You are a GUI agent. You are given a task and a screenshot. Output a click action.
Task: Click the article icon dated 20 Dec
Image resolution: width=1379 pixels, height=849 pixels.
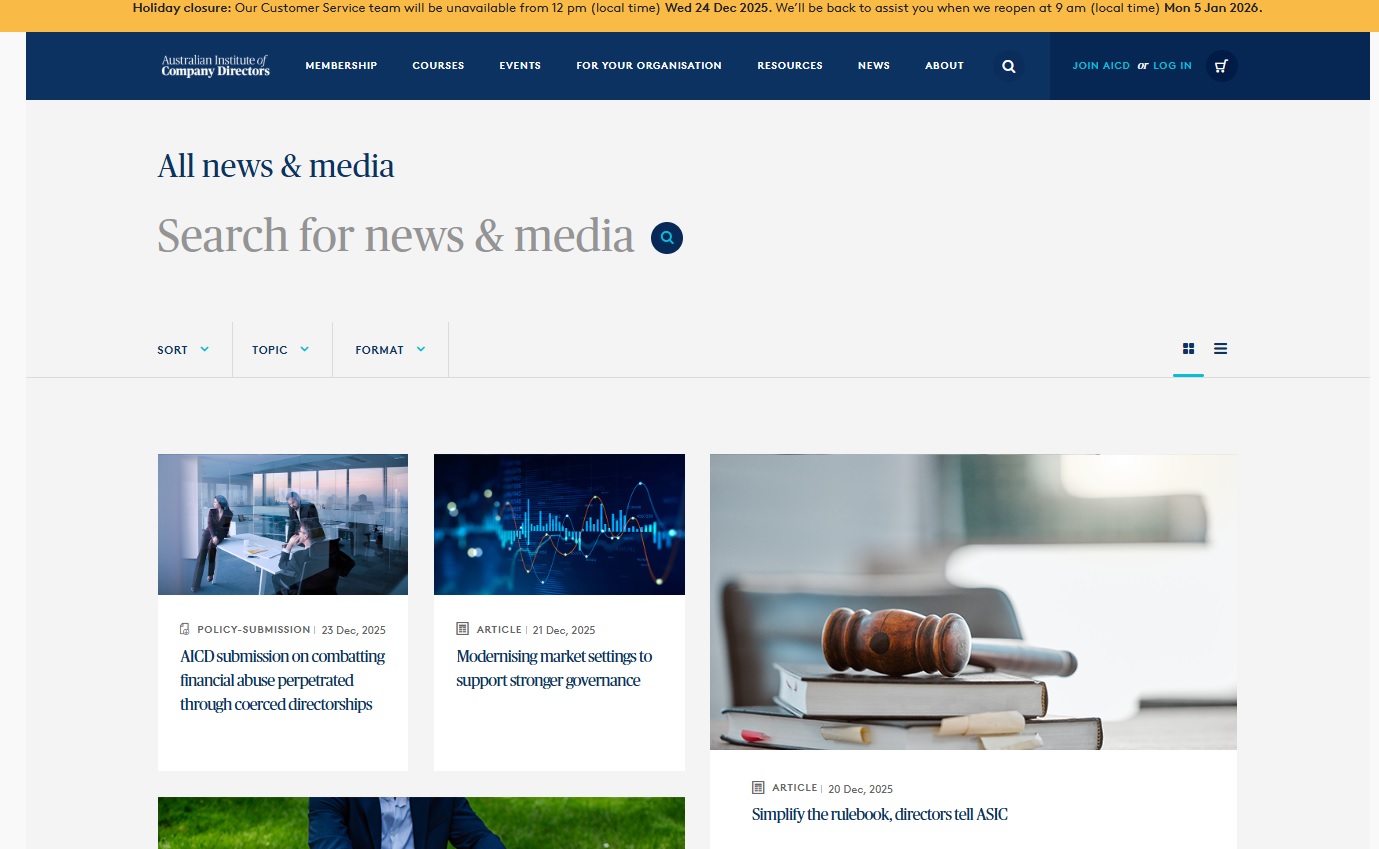pyautogui.click(x=758, y=788)
